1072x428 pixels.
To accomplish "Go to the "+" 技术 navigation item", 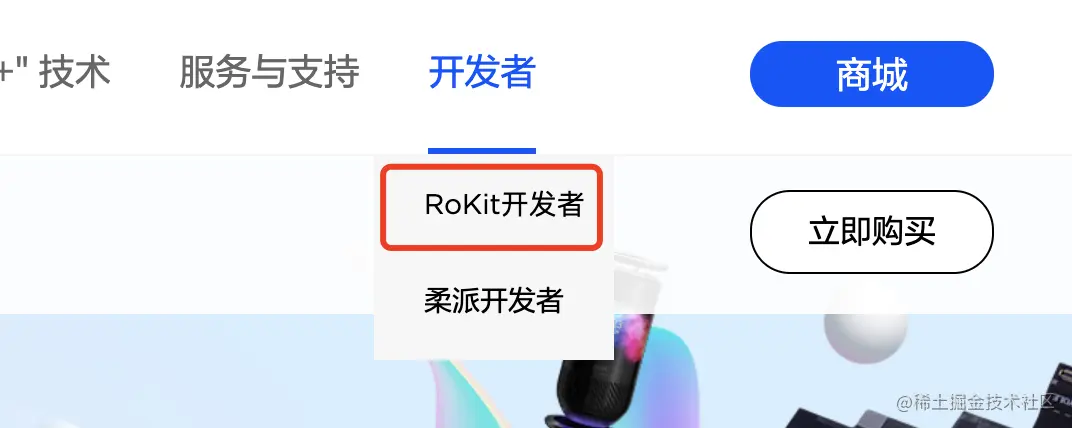I will click(55, 72).
